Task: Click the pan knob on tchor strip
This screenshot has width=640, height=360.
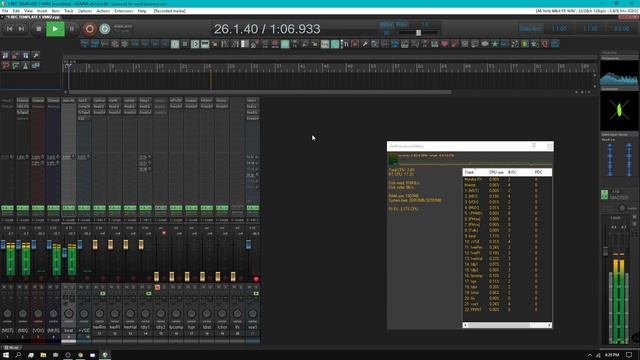Action: coord(222,313)
